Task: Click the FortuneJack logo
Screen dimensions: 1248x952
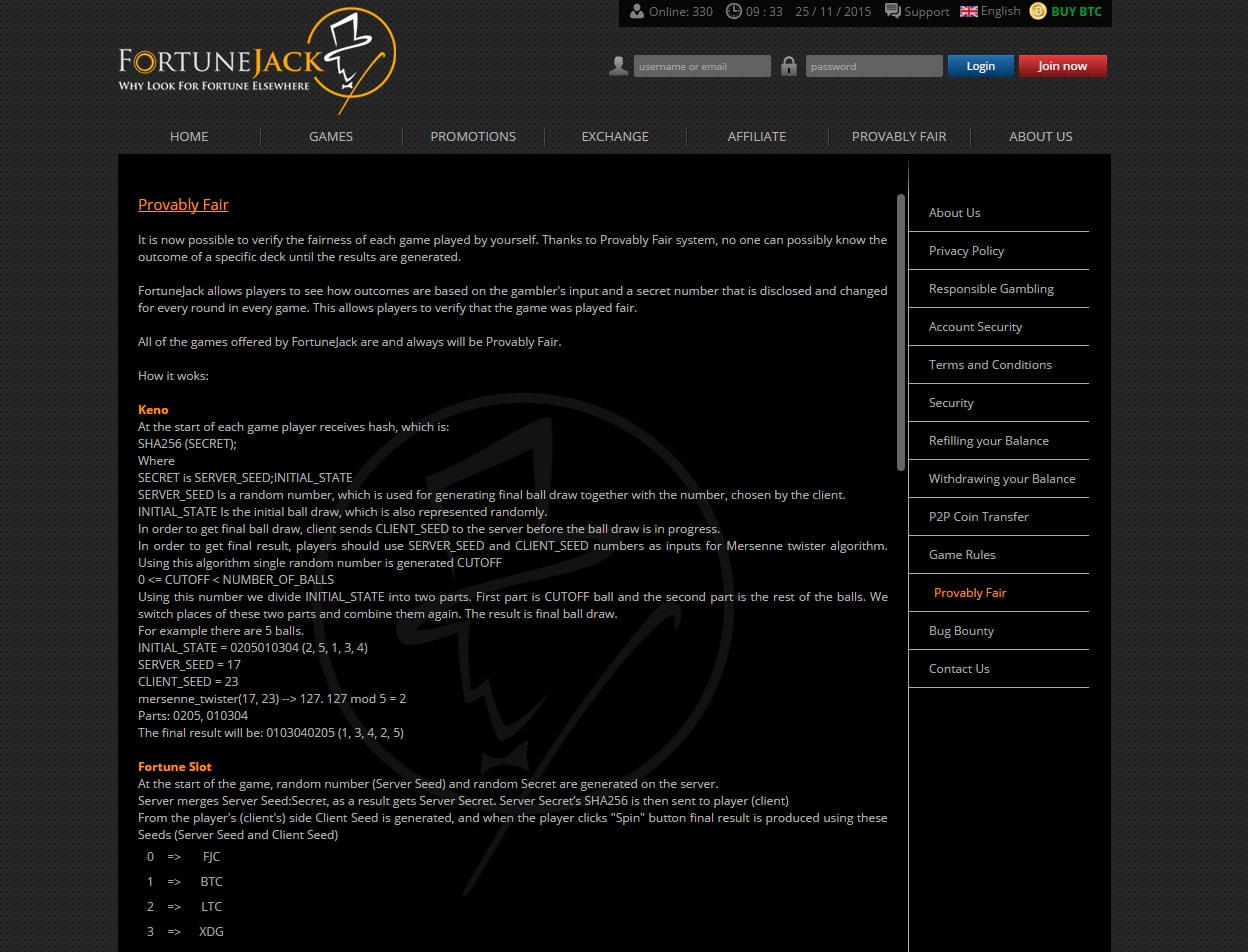Action: 257,62
